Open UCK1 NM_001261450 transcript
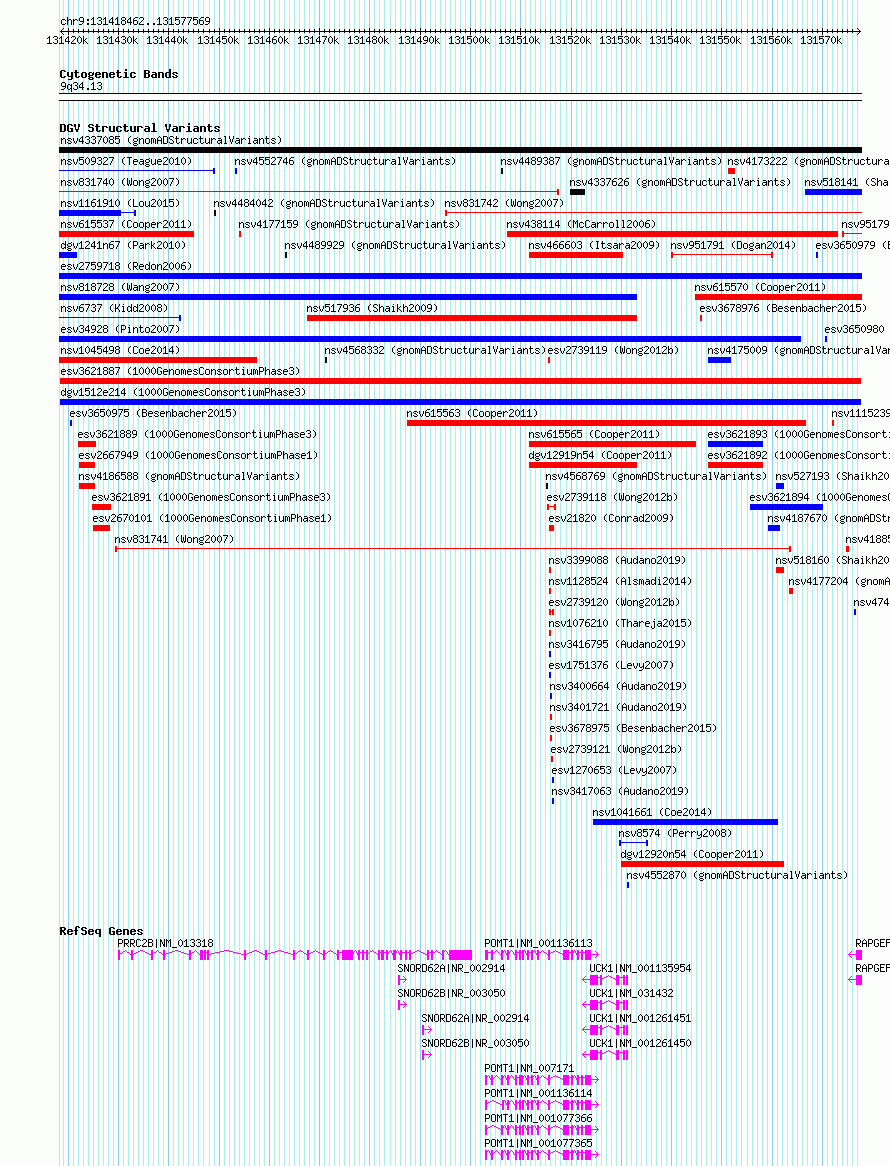The height and width of the screenshot is (1166, 890). [x=640, y=1043]
